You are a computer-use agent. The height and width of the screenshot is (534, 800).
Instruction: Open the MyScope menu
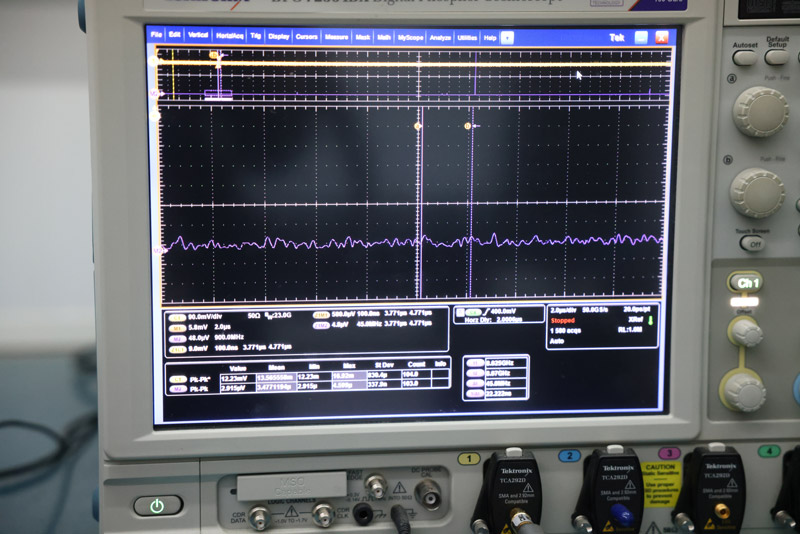point(411,38)
